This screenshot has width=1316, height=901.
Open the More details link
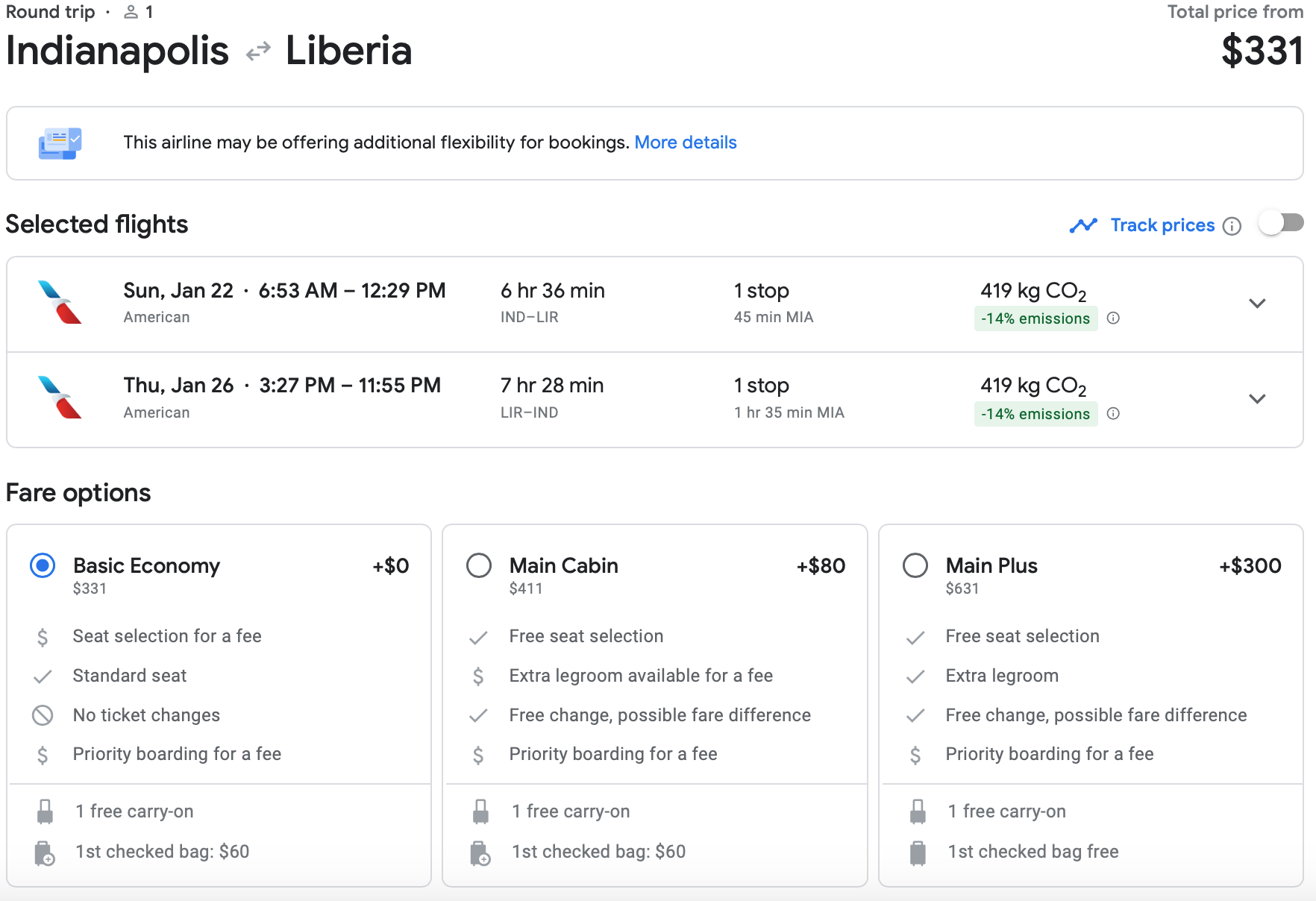(686, 142)
